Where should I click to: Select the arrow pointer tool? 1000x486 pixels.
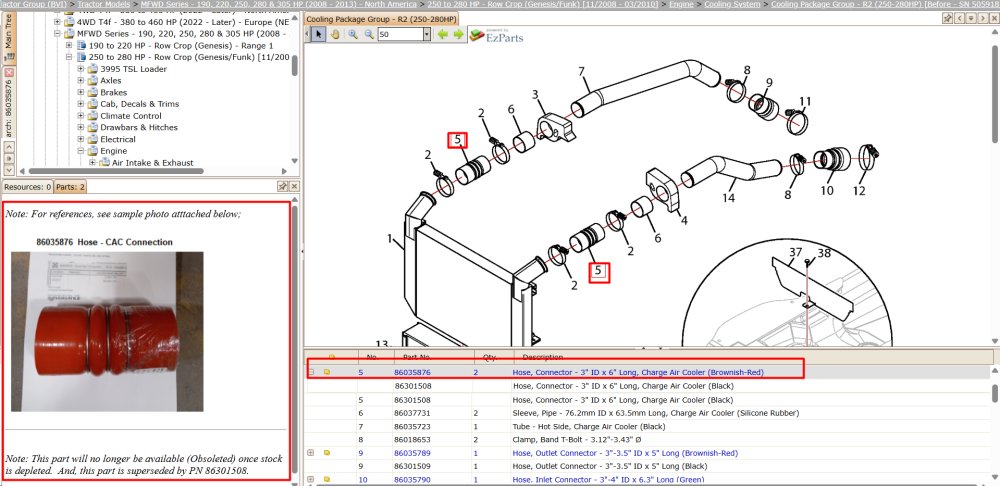coord(319,34)
